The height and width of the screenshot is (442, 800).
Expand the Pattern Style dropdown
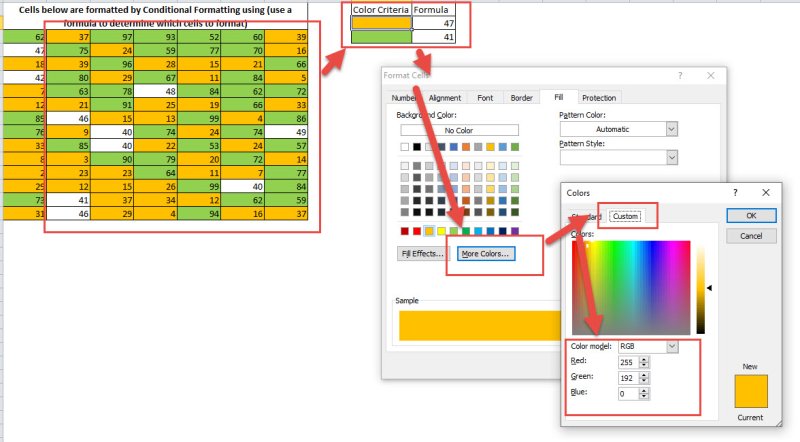point(671,157)
